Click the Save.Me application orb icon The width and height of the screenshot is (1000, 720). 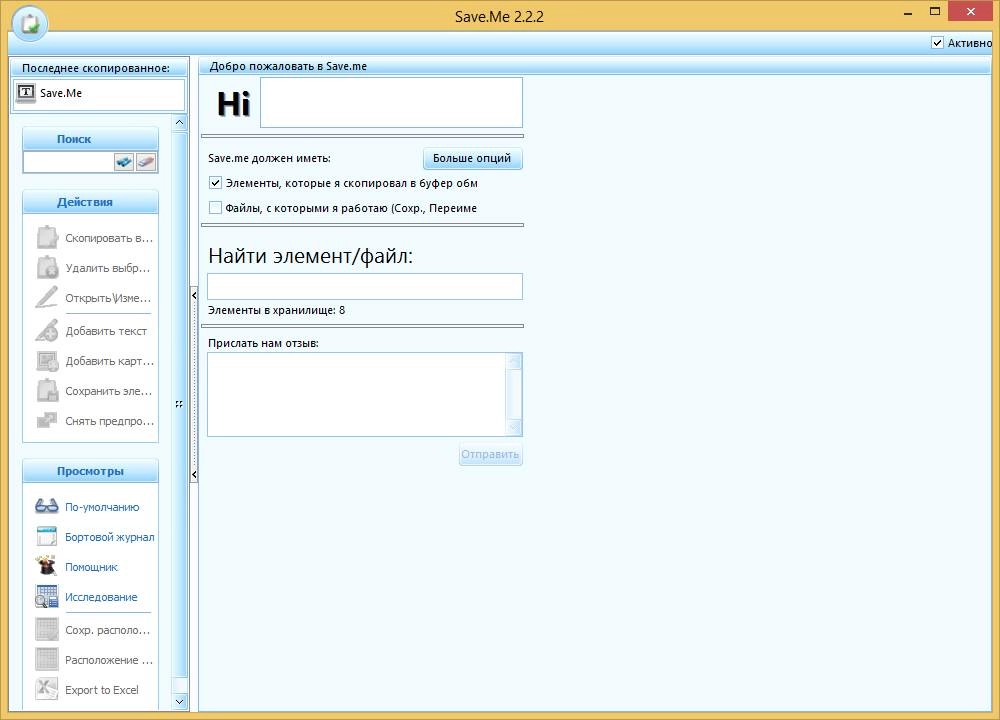(29, 24)
